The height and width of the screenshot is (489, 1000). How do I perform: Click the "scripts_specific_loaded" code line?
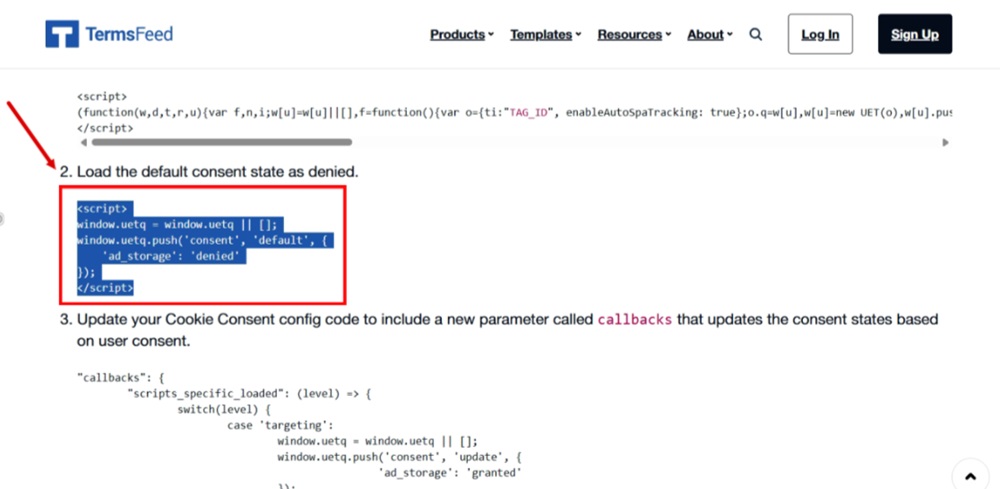click(x=249, y=394)
